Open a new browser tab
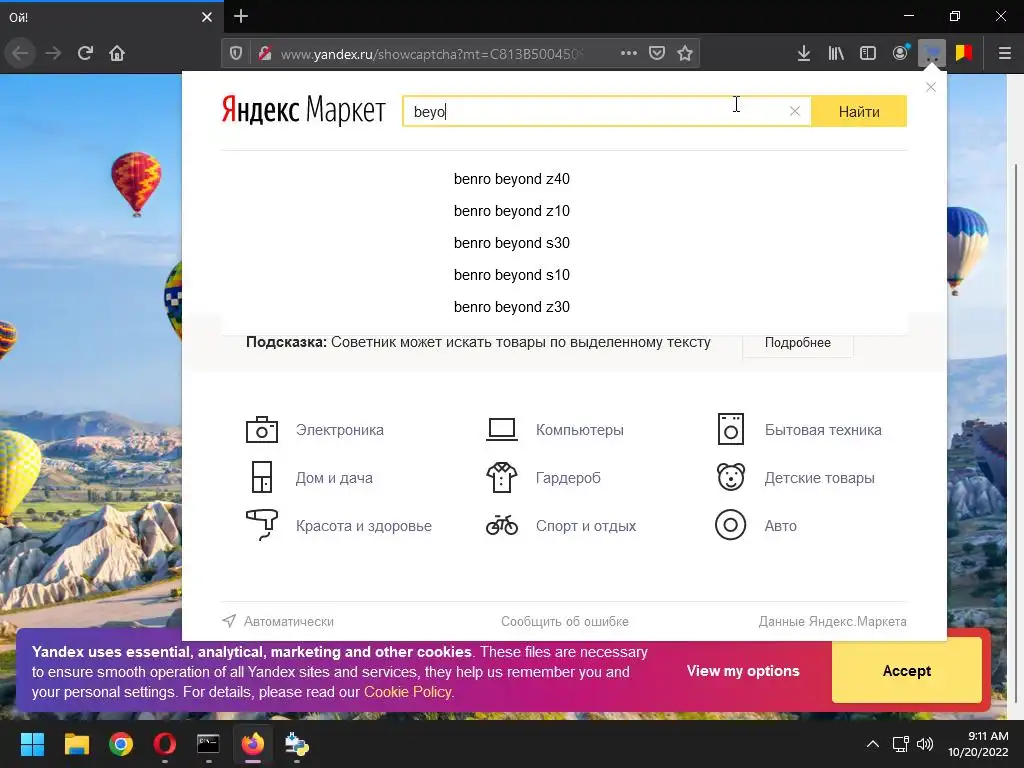This screenshot has width=1024, height=768. point(241,16)
